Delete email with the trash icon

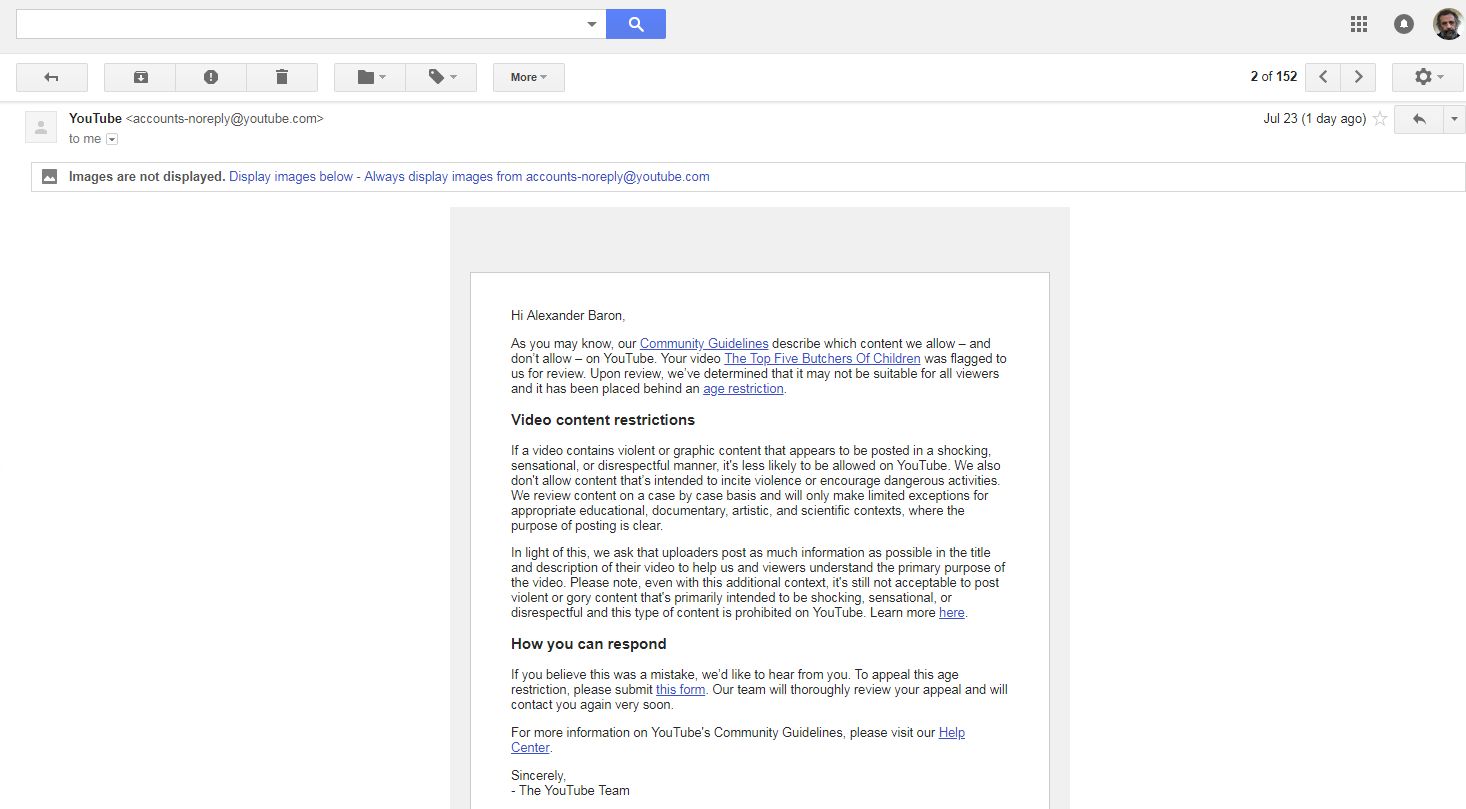coord(282,77)
